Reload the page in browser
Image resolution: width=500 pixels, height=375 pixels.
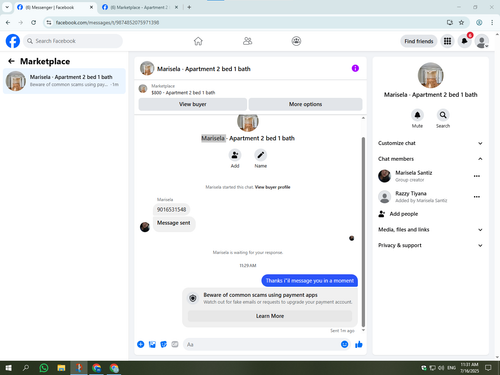pos(33,22)
